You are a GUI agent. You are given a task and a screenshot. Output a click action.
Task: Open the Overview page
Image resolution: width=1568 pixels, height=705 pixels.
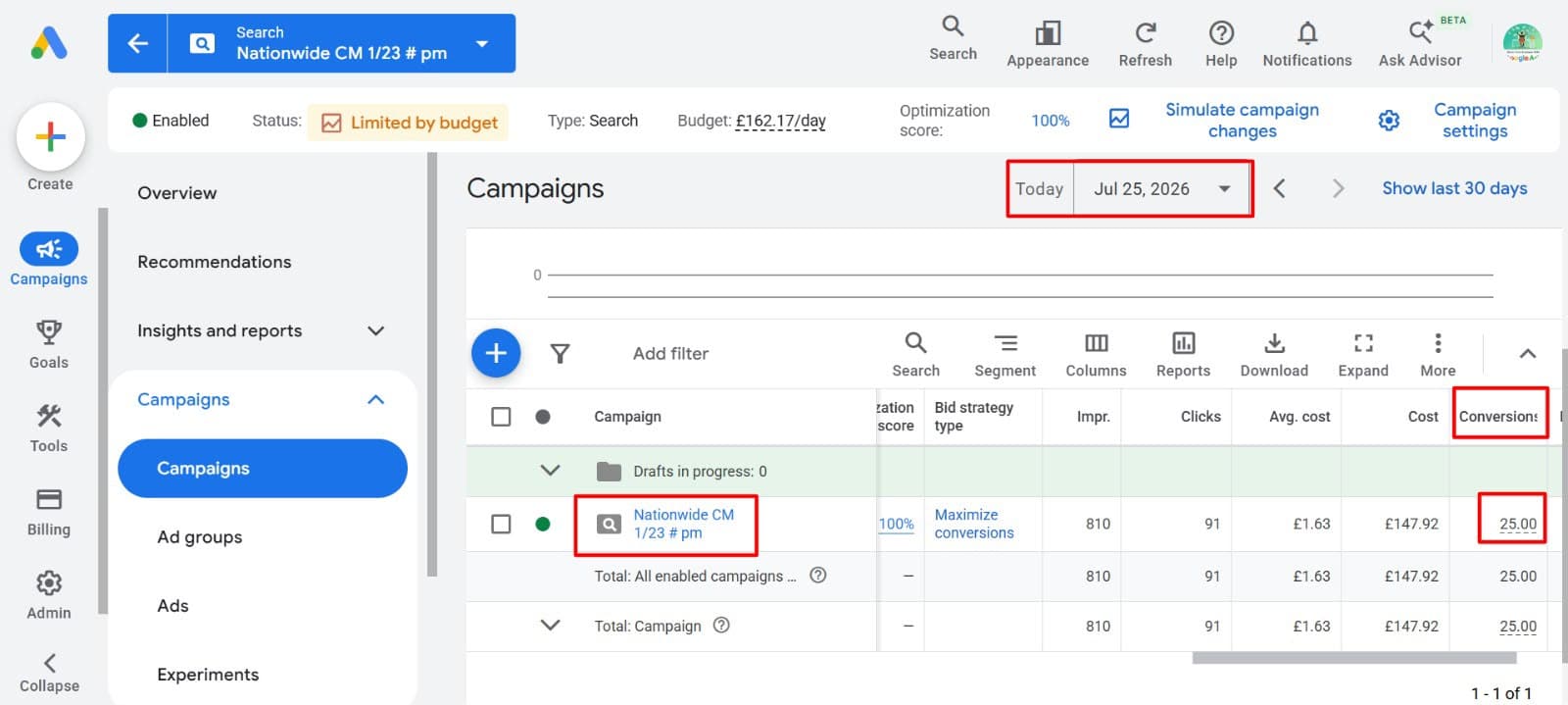177,193
